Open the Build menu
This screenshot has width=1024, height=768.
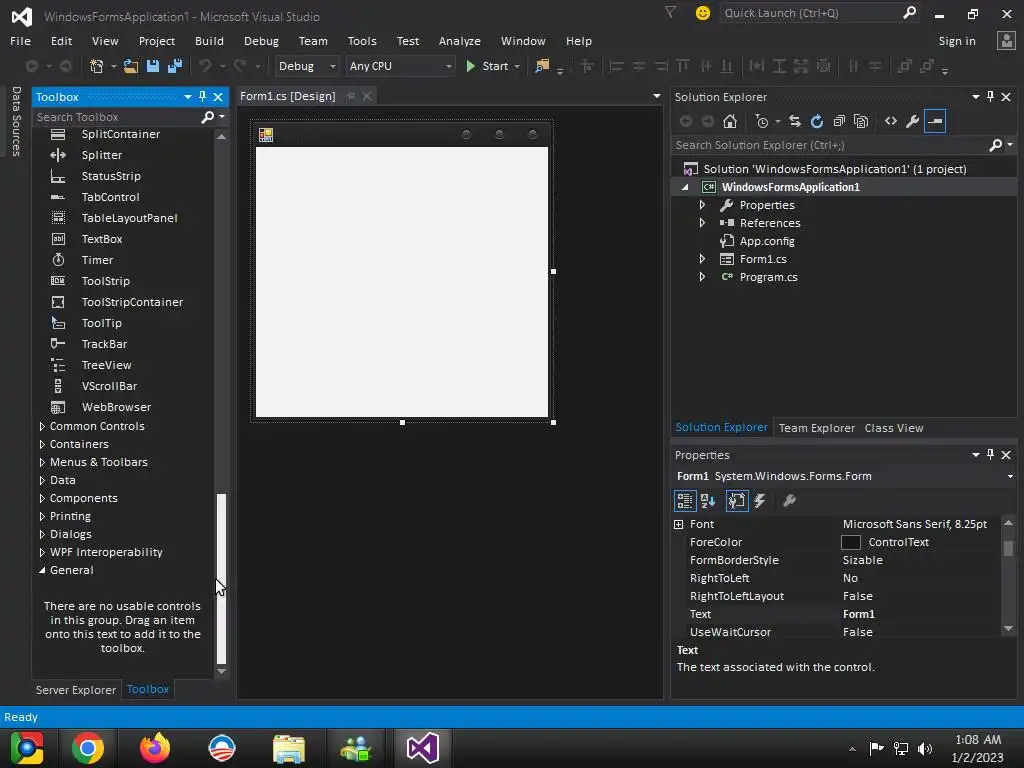click(209, 41)
